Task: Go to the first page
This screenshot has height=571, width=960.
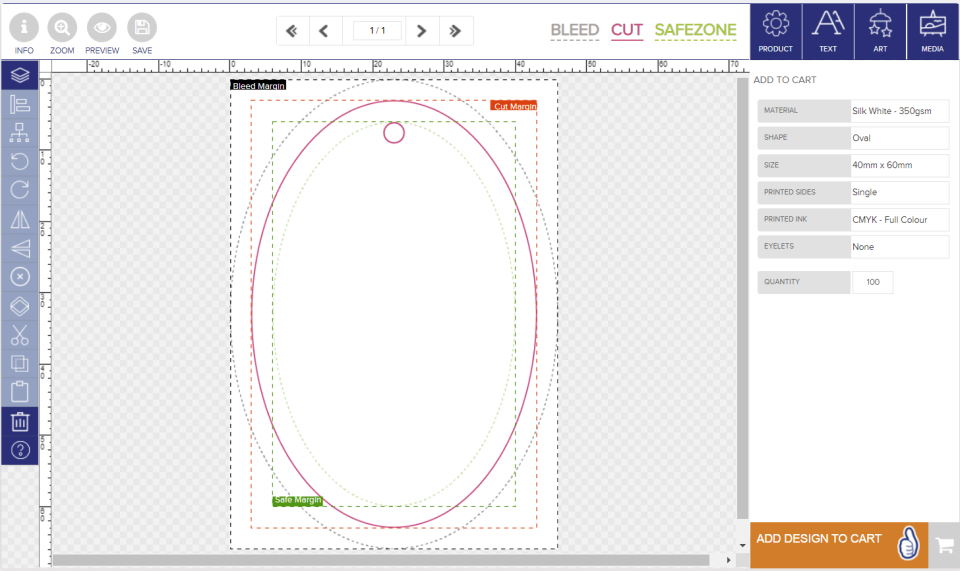Action: (292, 31)
